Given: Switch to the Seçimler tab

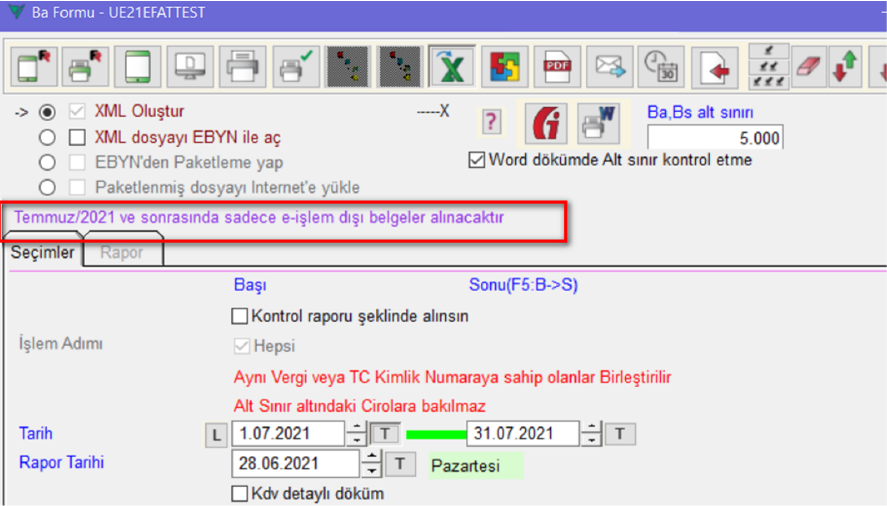Looking at the screenshot, I should pyautogui.click(x=42, y=253).
